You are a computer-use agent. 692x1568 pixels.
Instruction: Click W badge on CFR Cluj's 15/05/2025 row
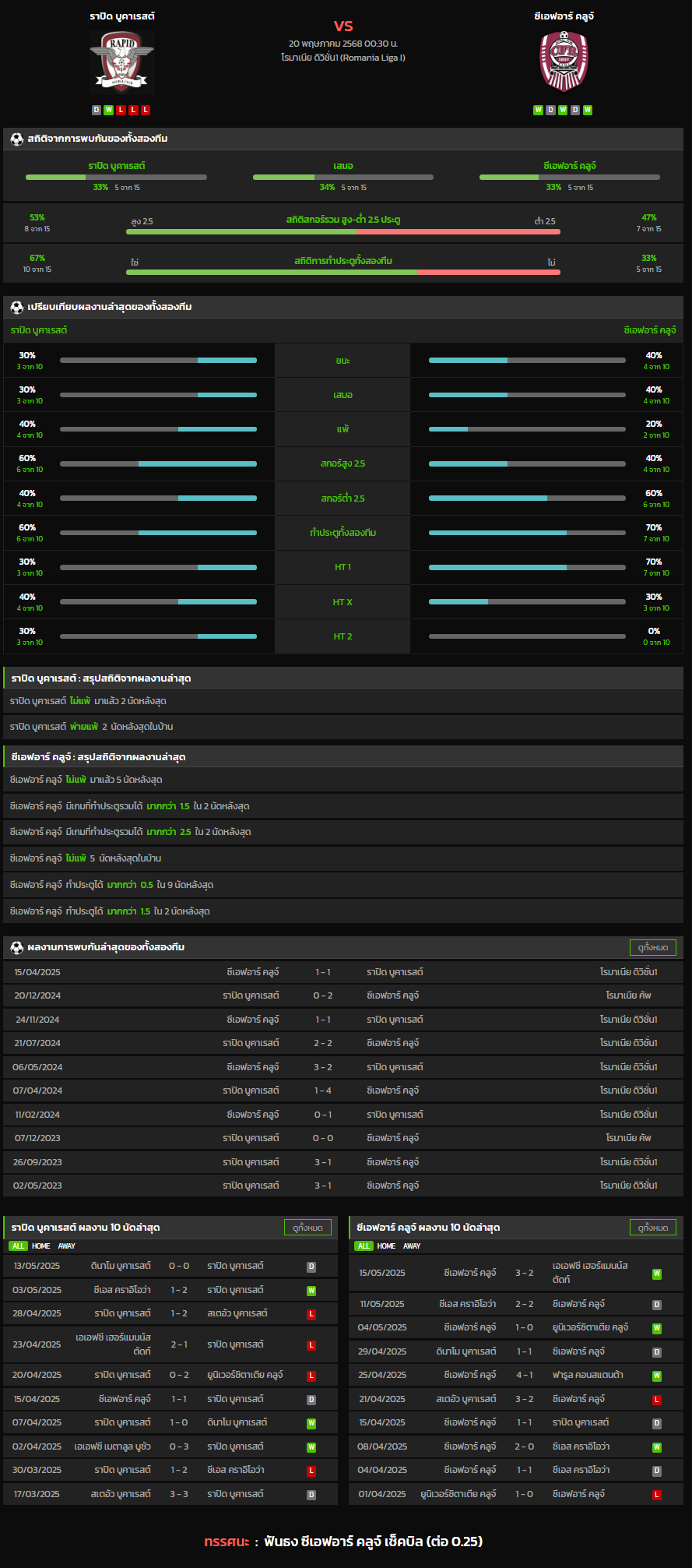point(657,1274)
